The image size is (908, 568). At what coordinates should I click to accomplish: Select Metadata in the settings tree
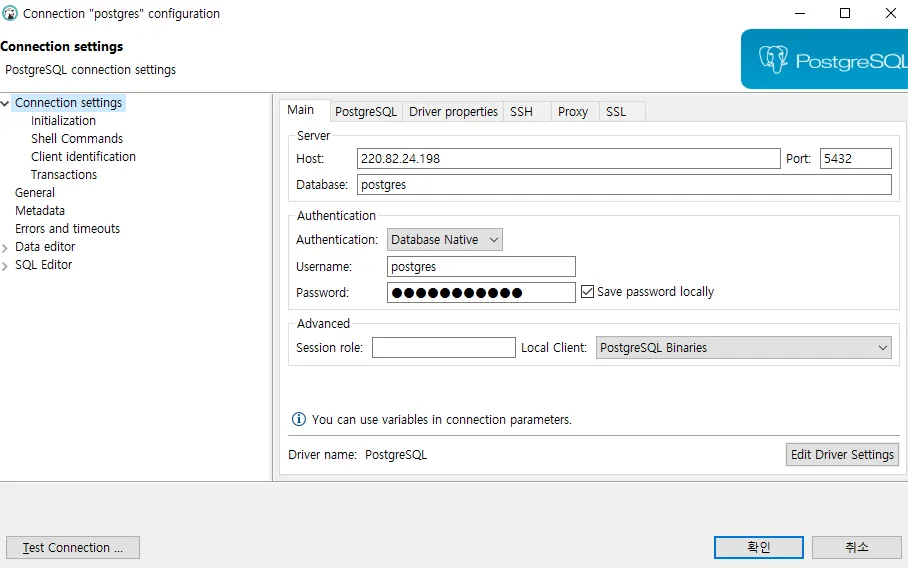tap(40, 211)
